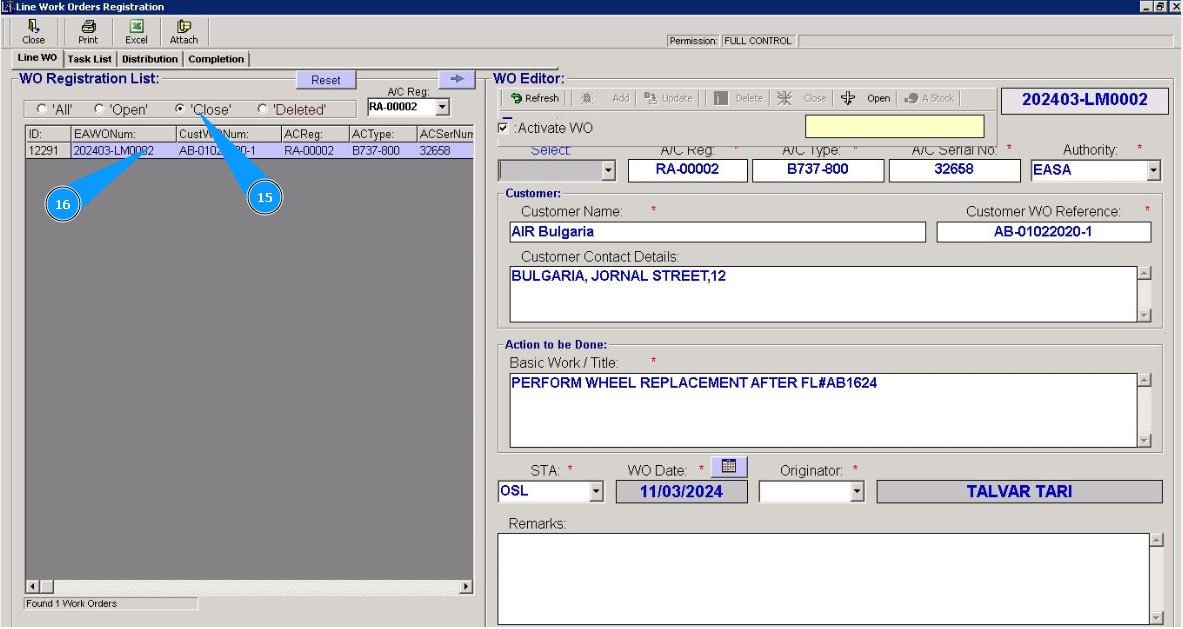1183x629 pixels.
Task: Open the WO Date calendar picker
Action: tap(729, 466)
